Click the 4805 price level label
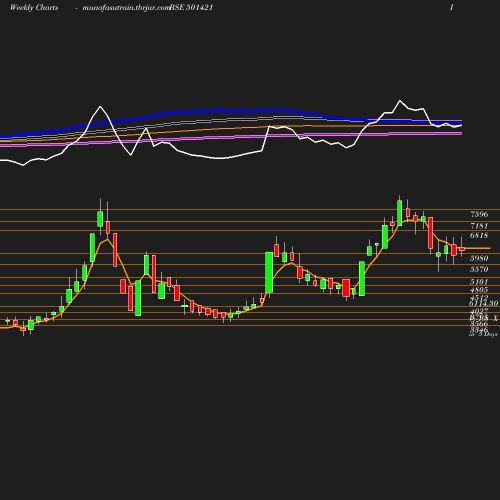Viewport: 500px width, 500px height. (x=479, y=290)
